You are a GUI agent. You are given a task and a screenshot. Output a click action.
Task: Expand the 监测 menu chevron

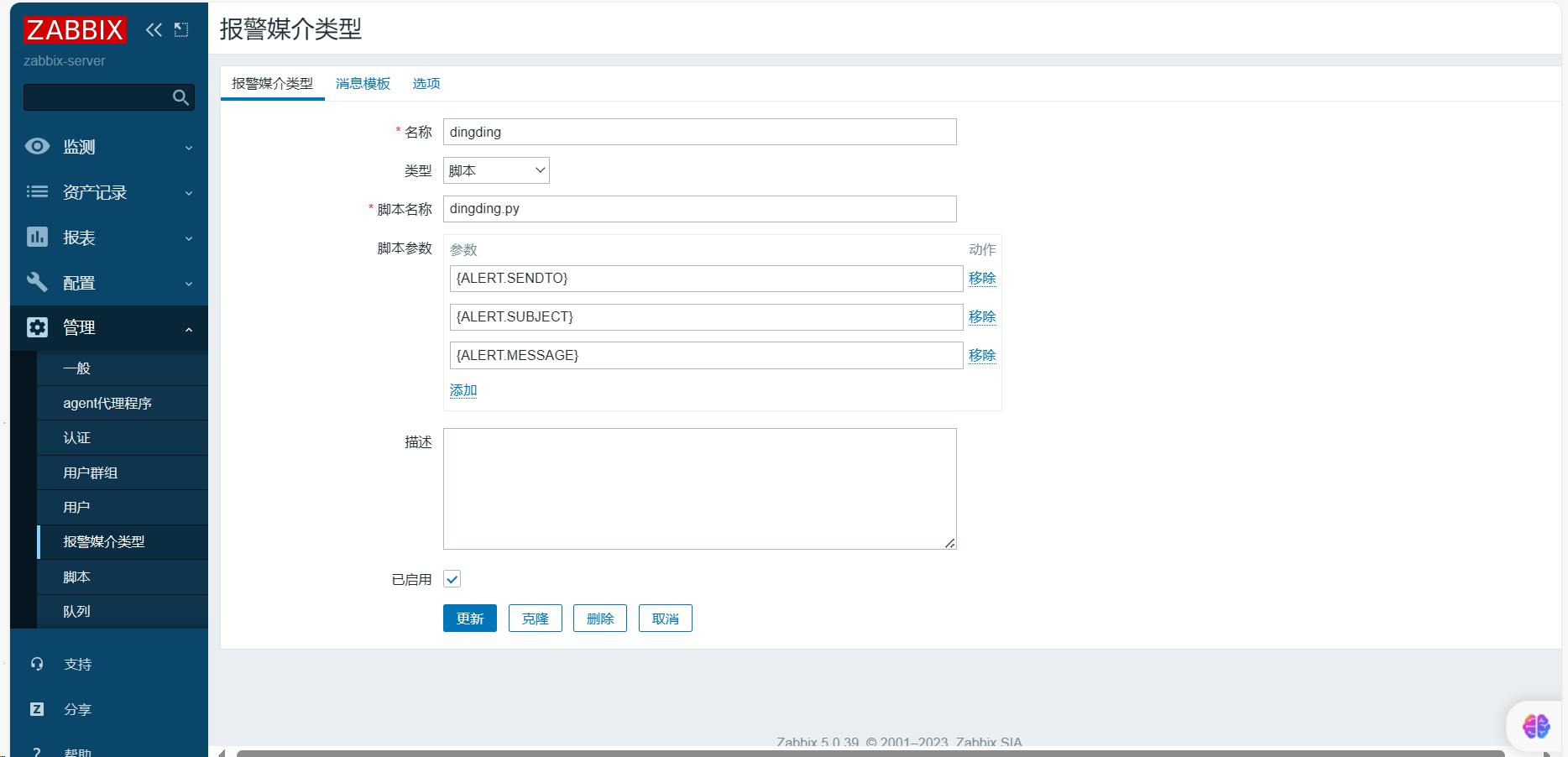point(189,148)
